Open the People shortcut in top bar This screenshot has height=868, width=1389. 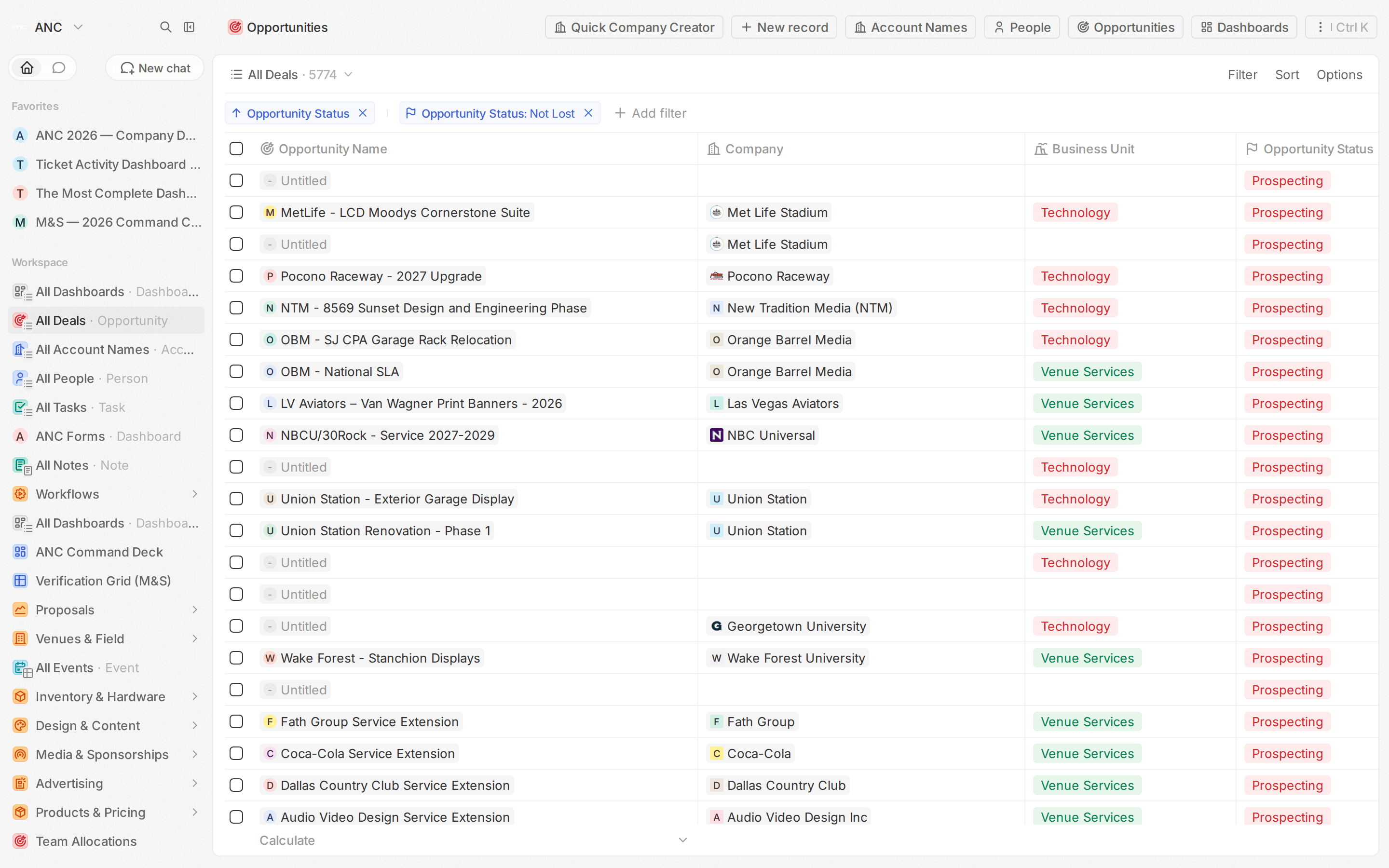click(x=1021, y=27)
